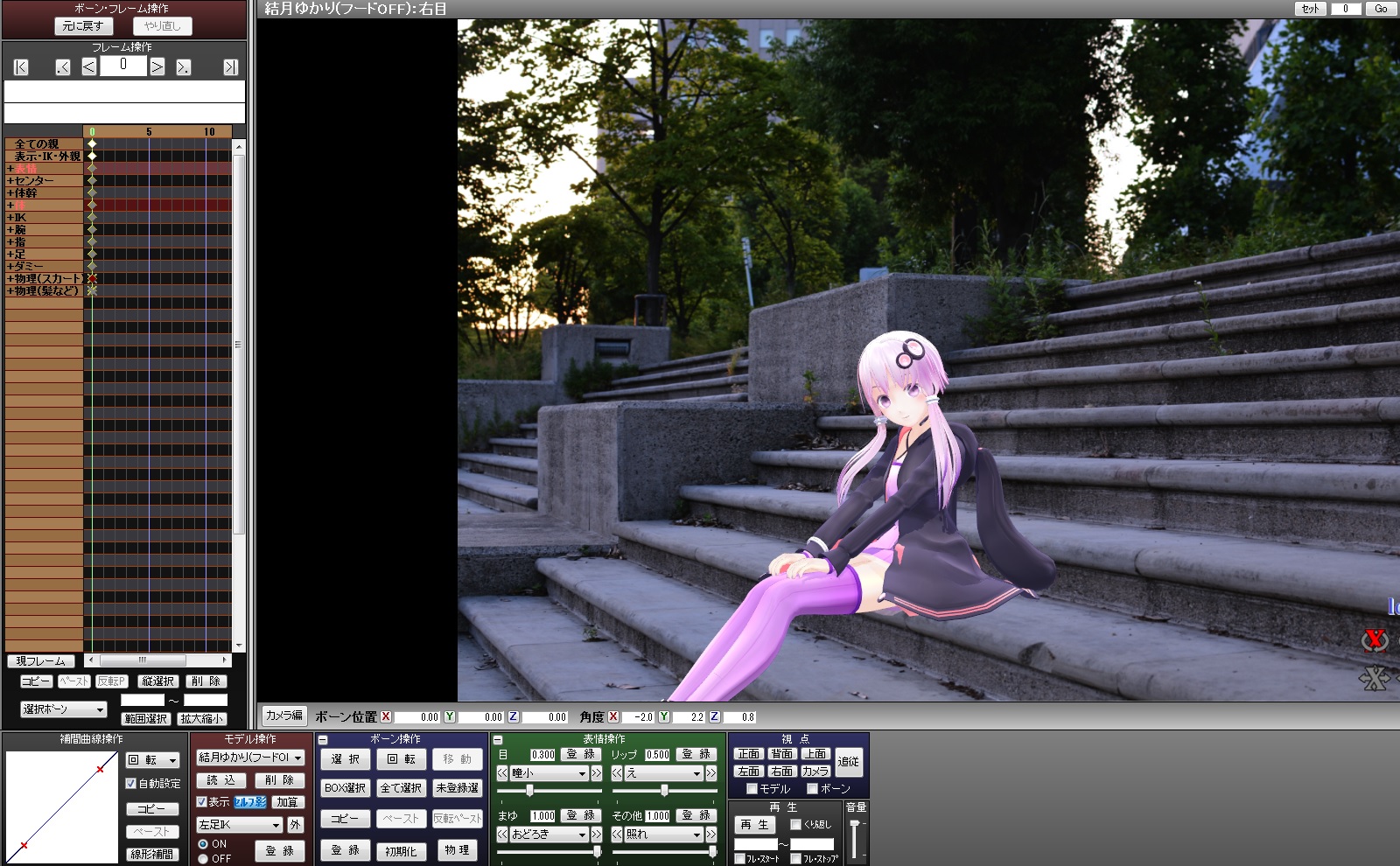
Task: Expand the +センター bone group
Action: coord(10,181)
